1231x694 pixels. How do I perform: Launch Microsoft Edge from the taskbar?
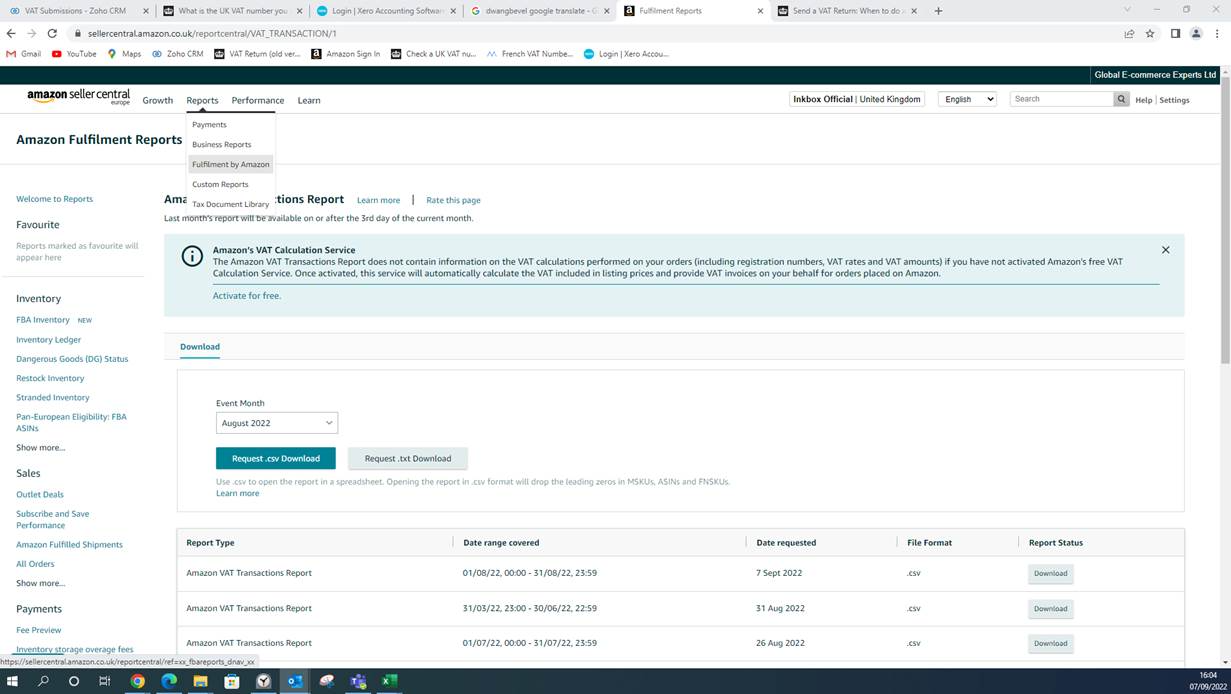169,681
